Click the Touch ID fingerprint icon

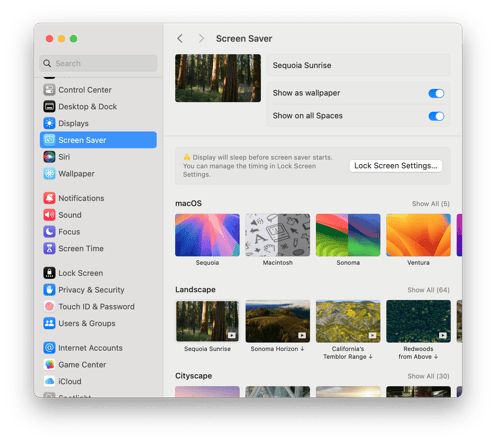click(x=49, y=306)
